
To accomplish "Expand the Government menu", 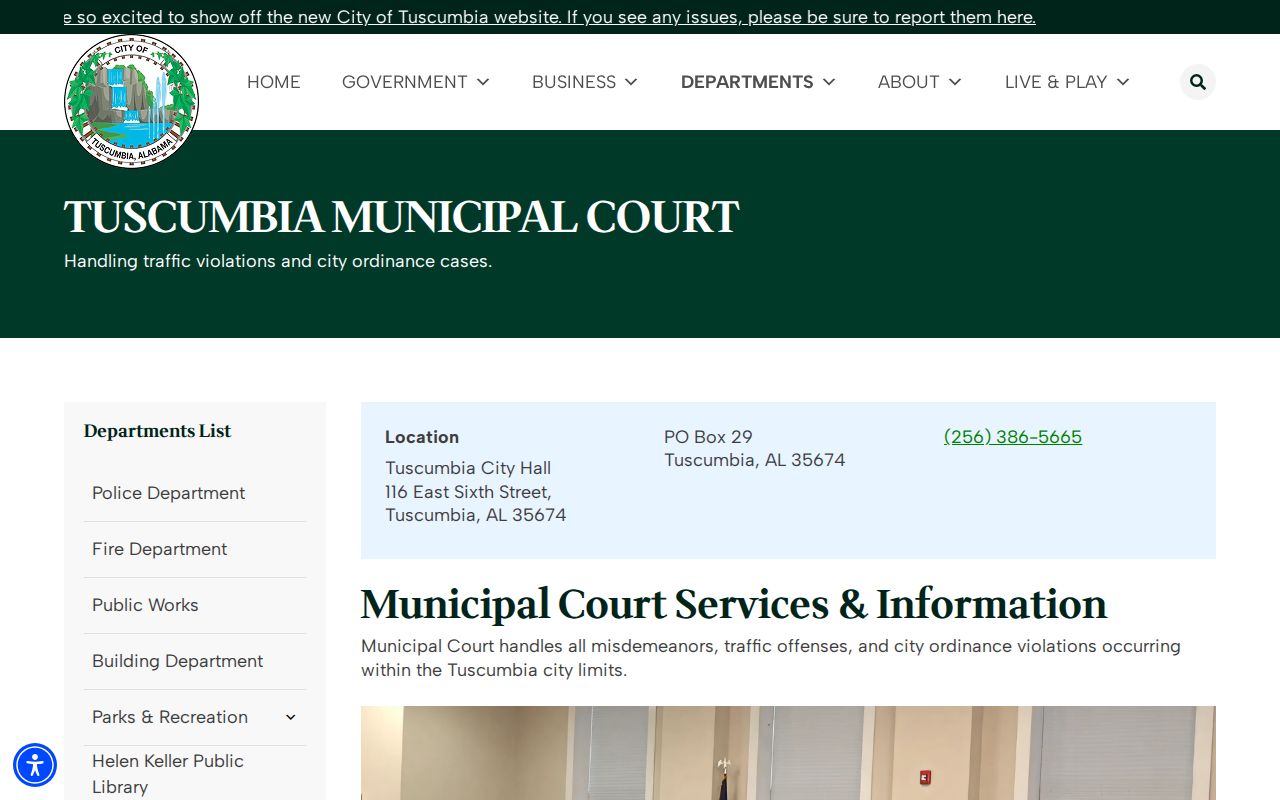I will tap(415, 82).
